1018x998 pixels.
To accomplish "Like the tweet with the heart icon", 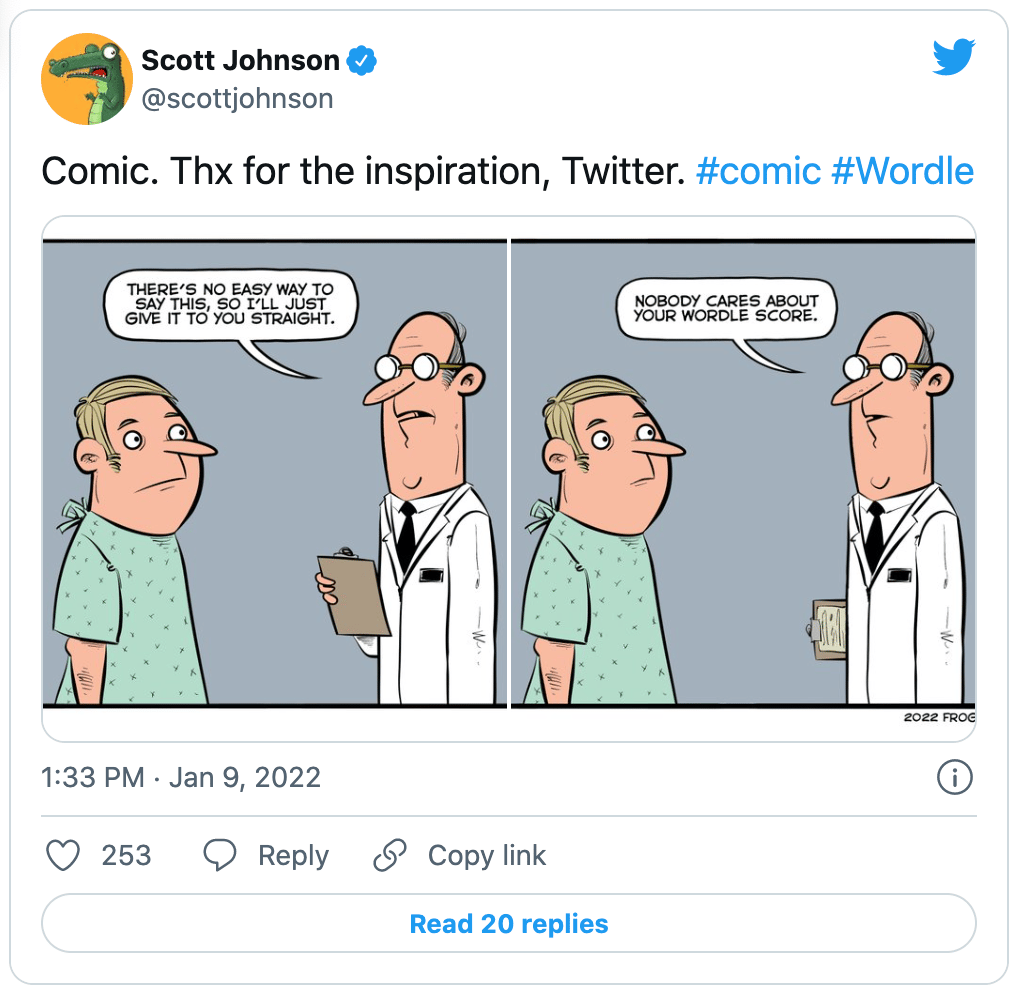I will tap(63, 855).
